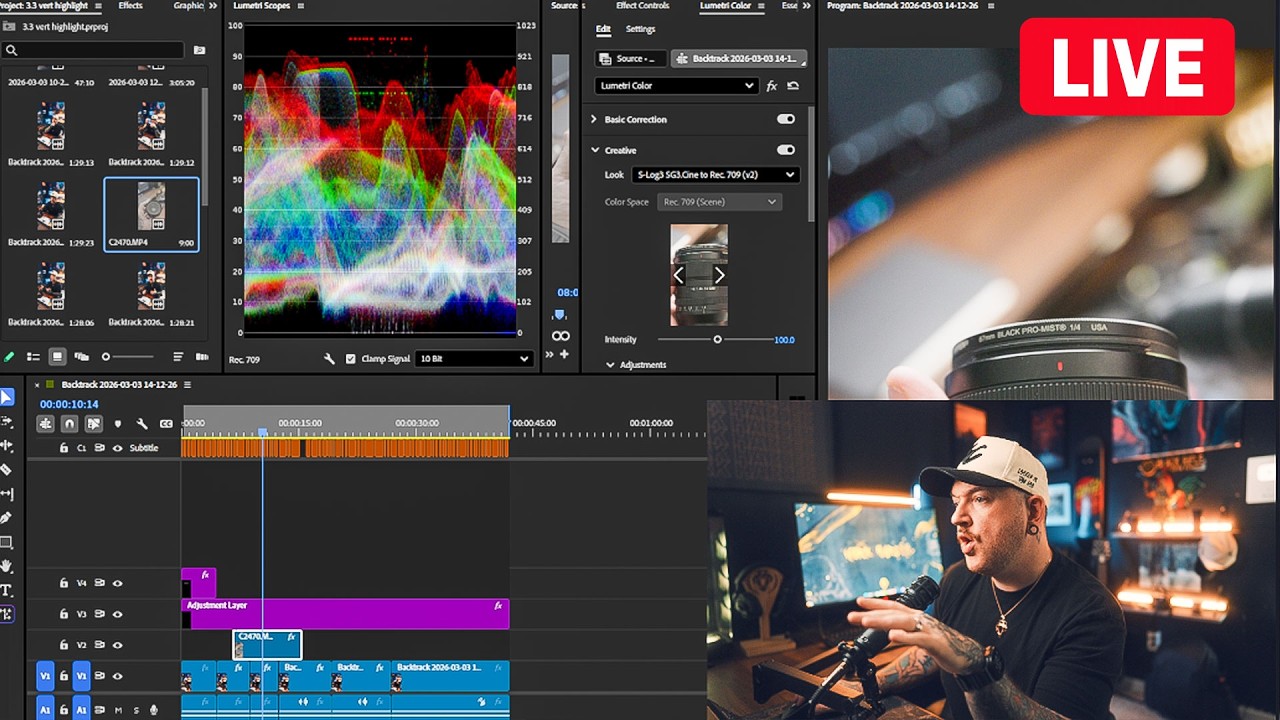This screenshot has width=1280, height=720.
Task: Click the fx icon next to Lumetri Color dropdown
Action: pos(772,86)
